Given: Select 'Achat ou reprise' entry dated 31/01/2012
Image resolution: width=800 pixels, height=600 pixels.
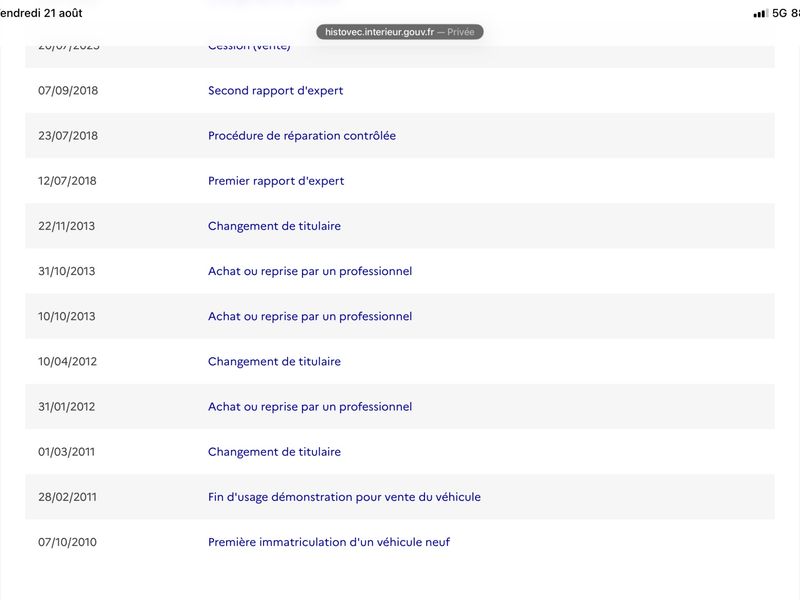Looking at the screenshot, I should pyautogui.click(x=310, y=407).
